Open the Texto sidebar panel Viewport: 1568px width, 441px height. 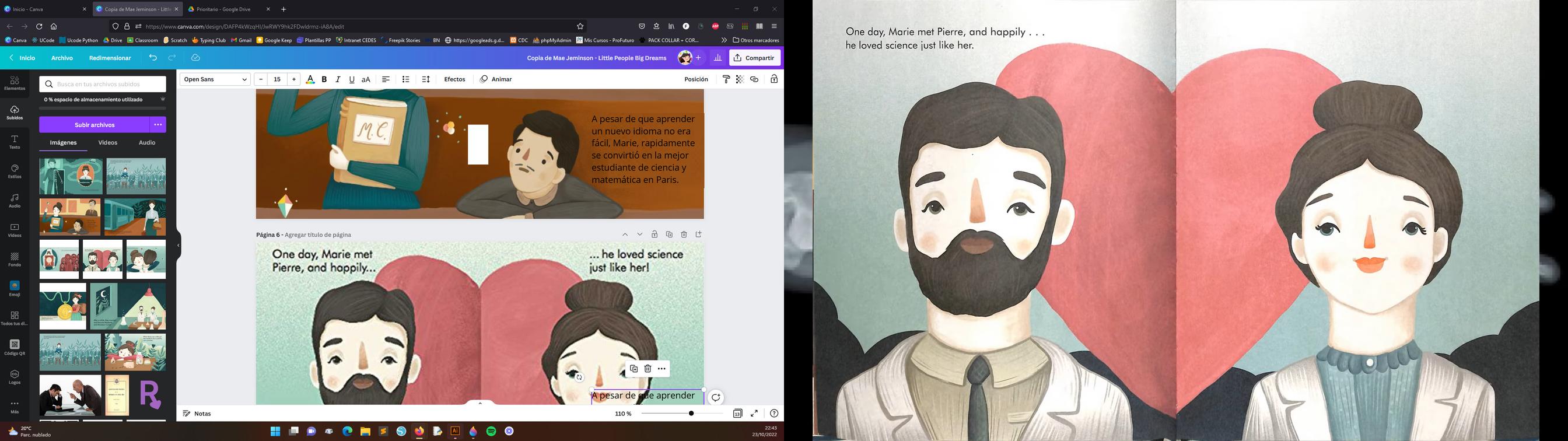tap(15, 142)
